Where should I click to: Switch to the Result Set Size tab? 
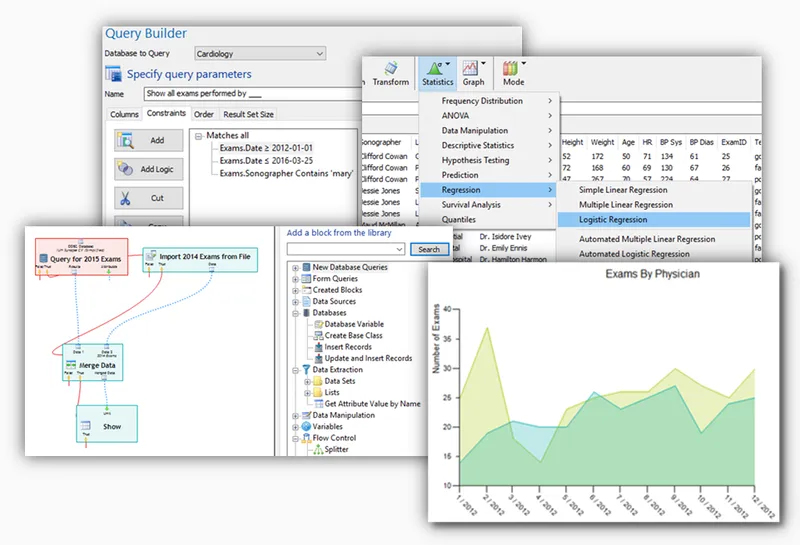pos(248,114)
